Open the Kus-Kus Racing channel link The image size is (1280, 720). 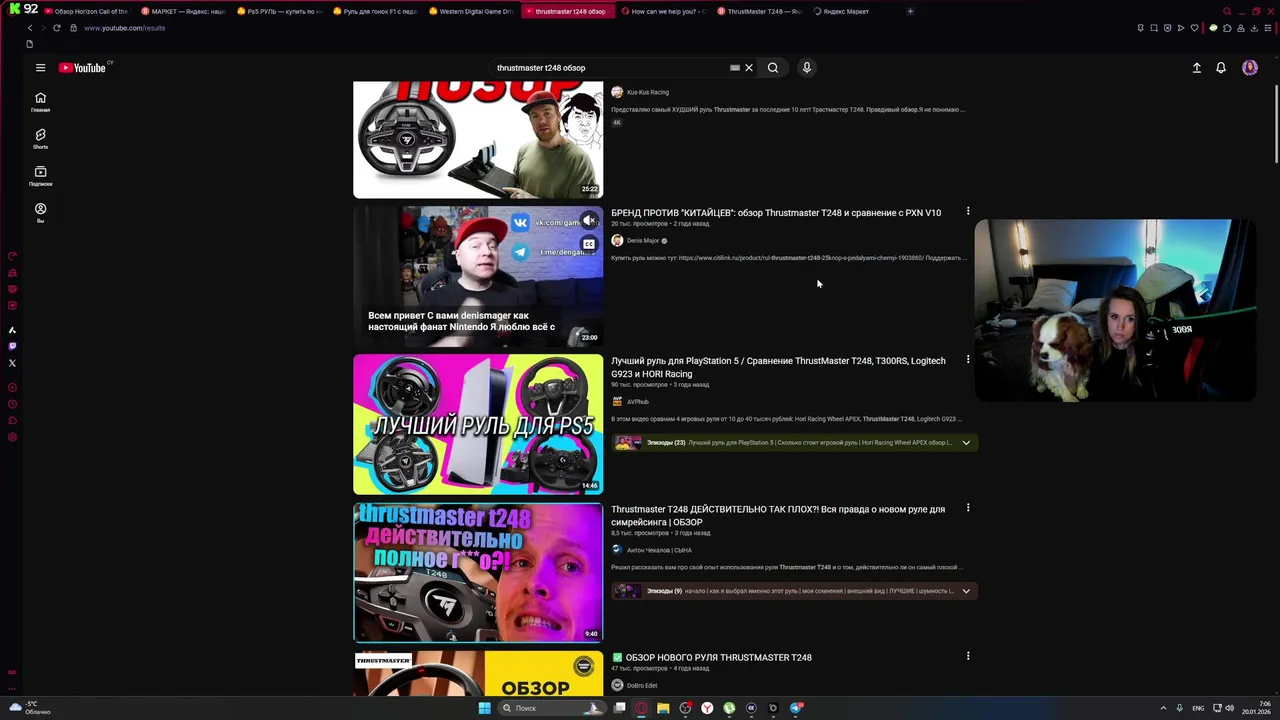pos(647,92)
